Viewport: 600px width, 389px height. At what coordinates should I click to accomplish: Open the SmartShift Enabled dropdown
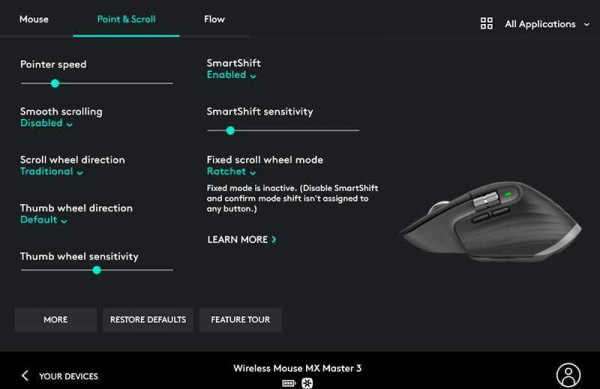[x=231, y=75]
